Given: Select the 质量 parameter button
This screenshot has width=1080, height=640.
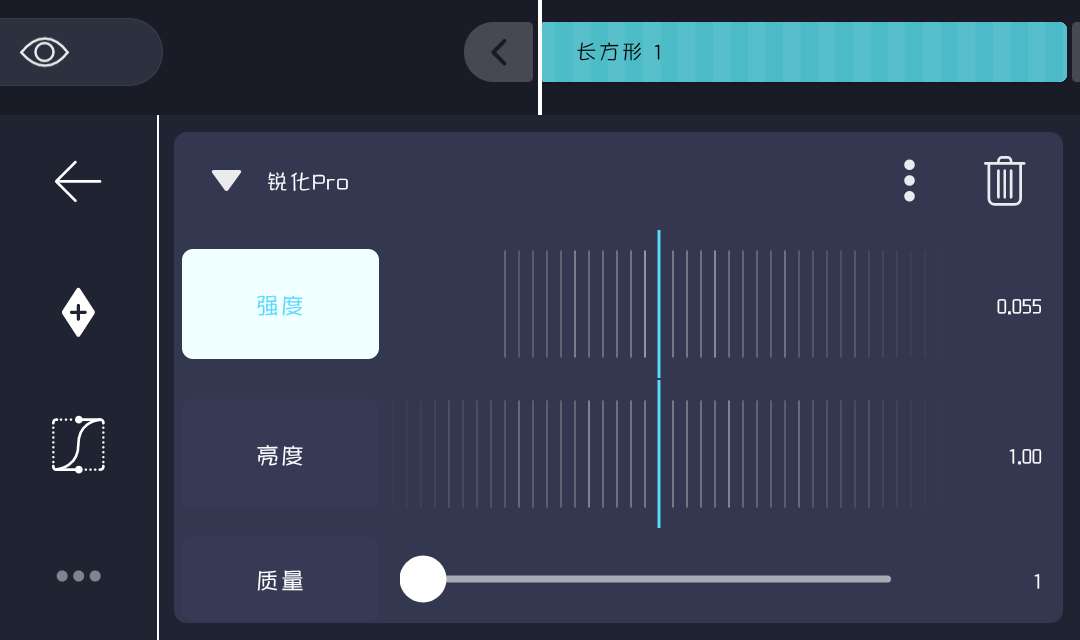Looking at the screenshot, I should click(x=280, y=580).
